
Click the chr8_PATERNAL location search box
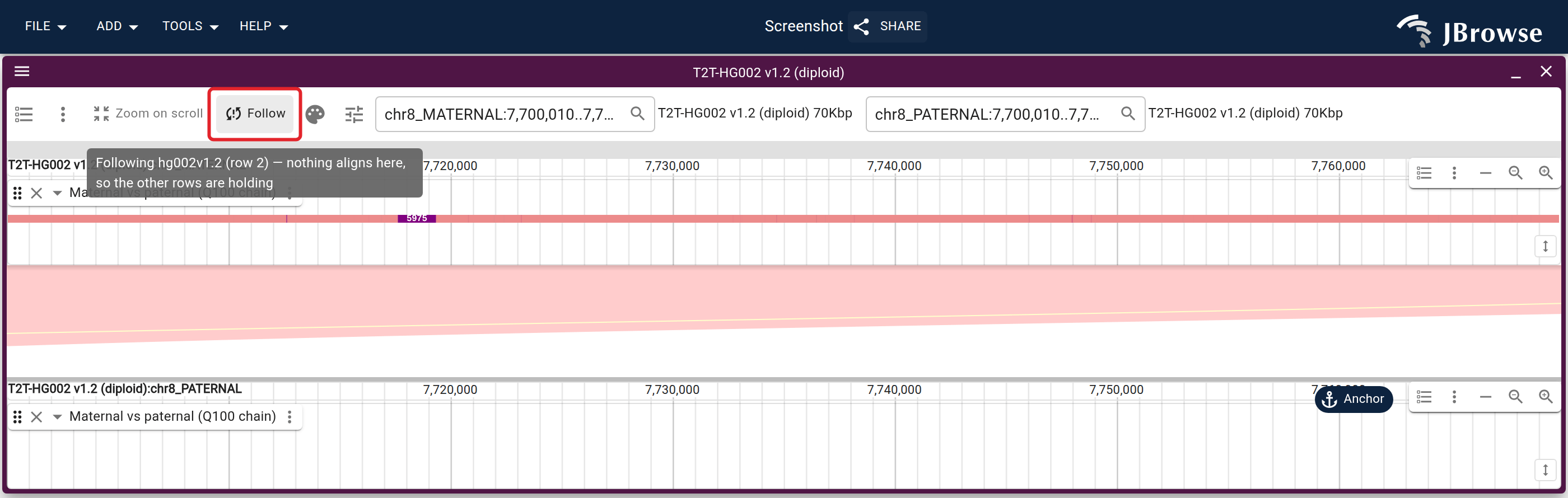(x=1005, y=114)
